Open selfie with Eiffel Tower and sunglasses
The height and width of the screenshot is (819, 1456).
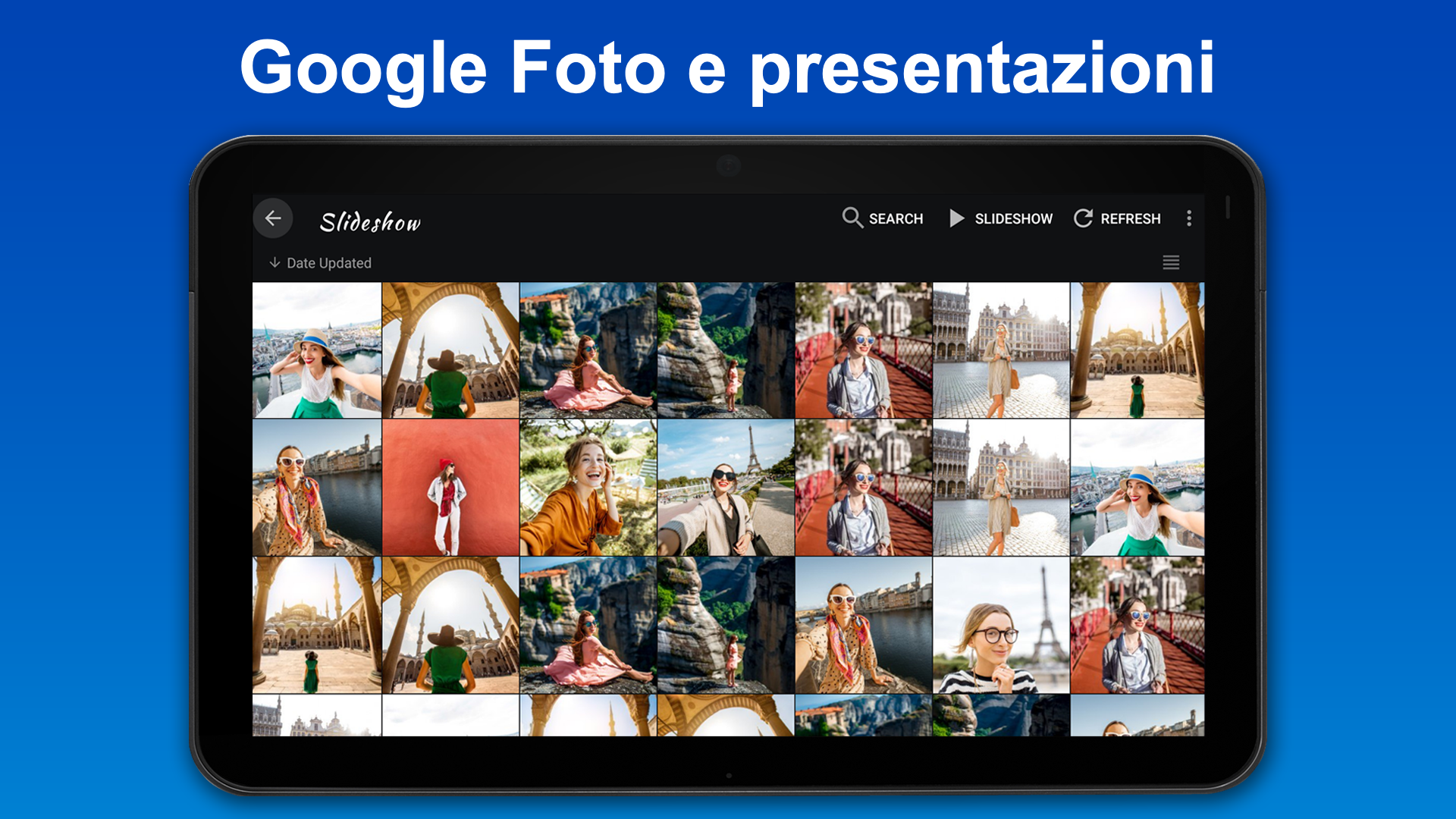tap(726, 488)
